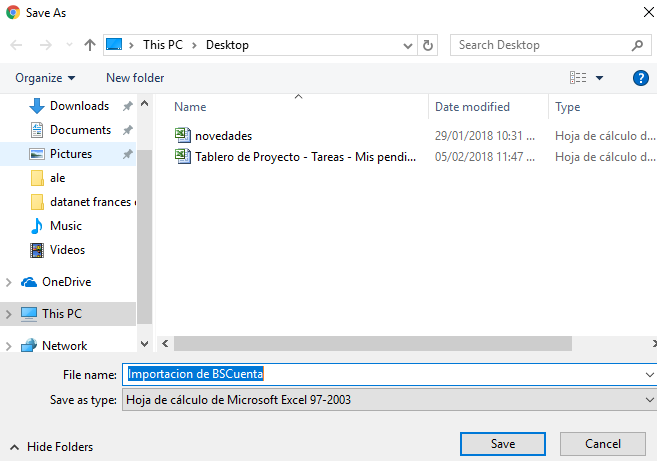This screenshot has height=461, width=657.
Task: Open view options dropdown arrow
Action: pyautogui.click(x=600, y=78)
